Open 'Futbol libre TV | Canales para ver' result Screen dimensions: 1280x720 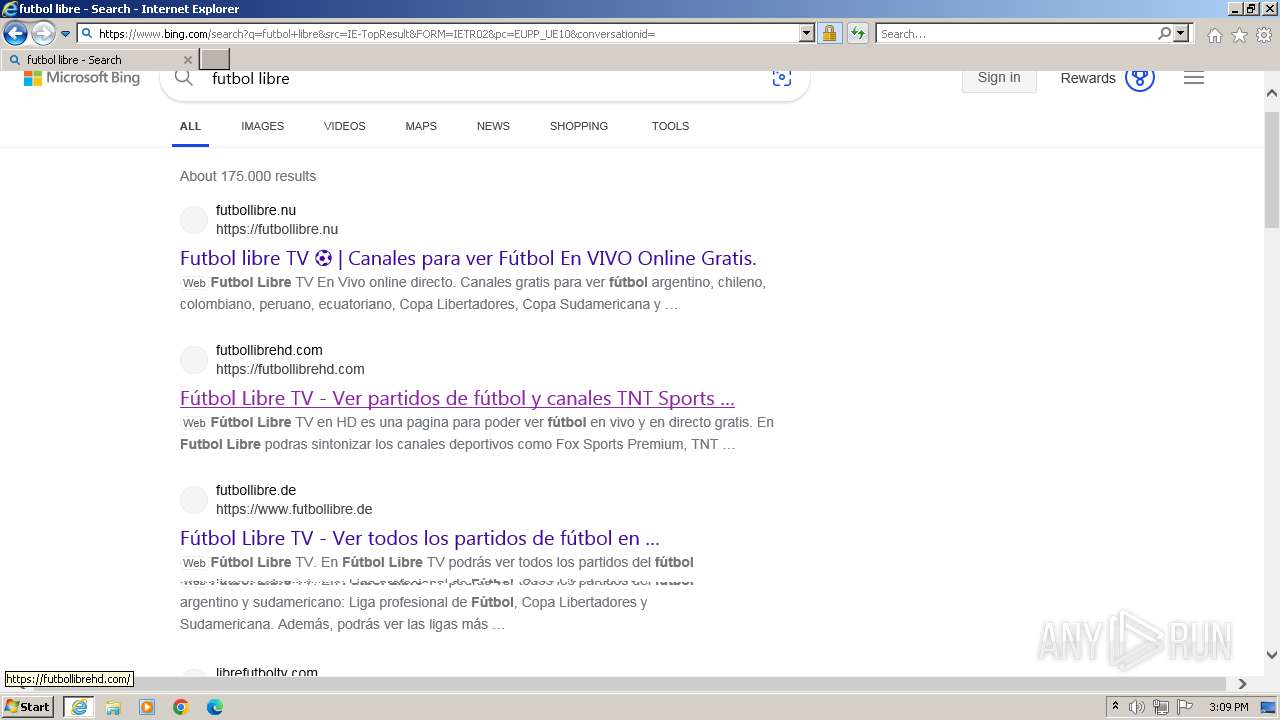pyautogui.click(x=468, y=258)
